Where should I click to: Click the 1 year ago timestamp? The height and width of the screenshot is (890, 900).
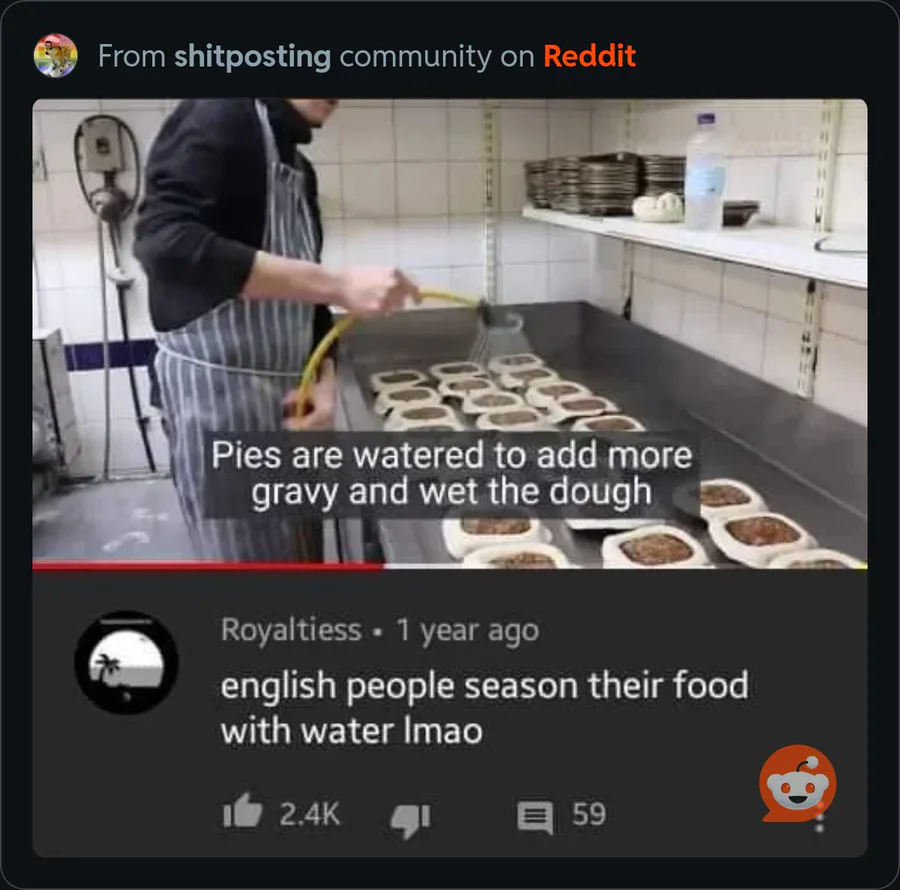468,631
